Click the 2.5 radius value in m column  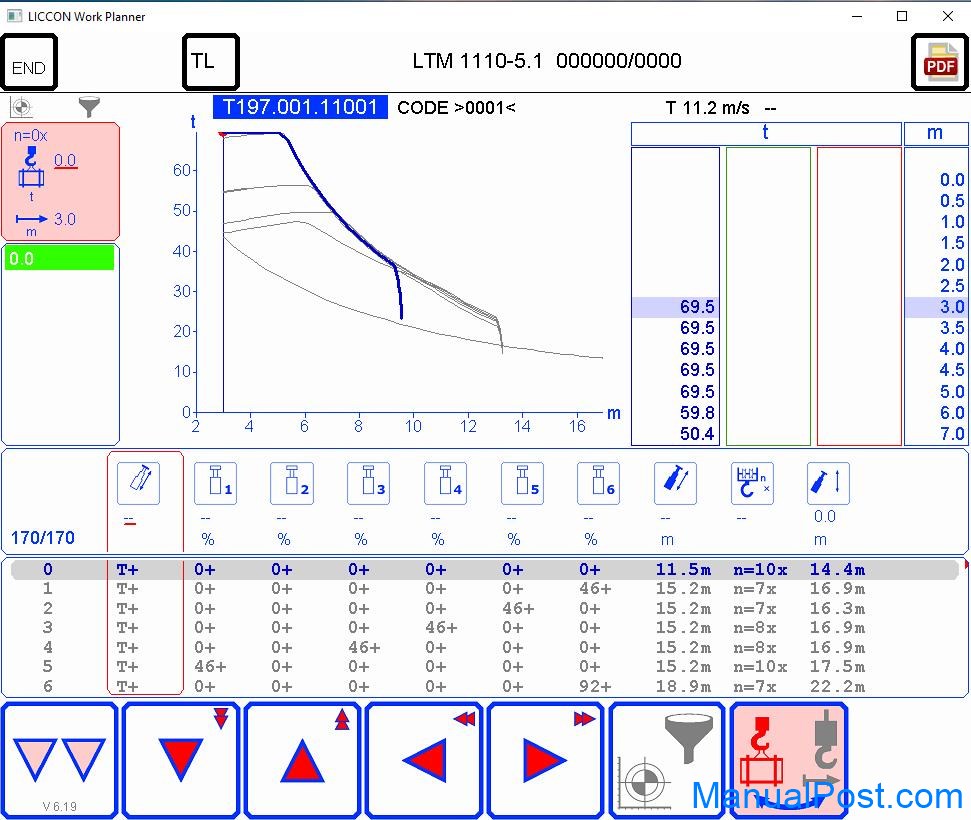point(951,286)
